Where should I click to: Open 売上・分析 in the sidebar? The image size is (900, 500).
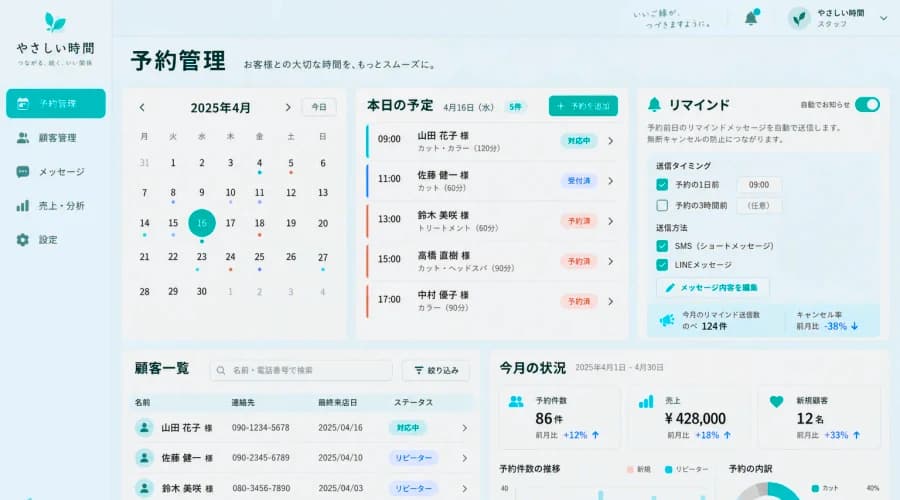tap(56, 206)
